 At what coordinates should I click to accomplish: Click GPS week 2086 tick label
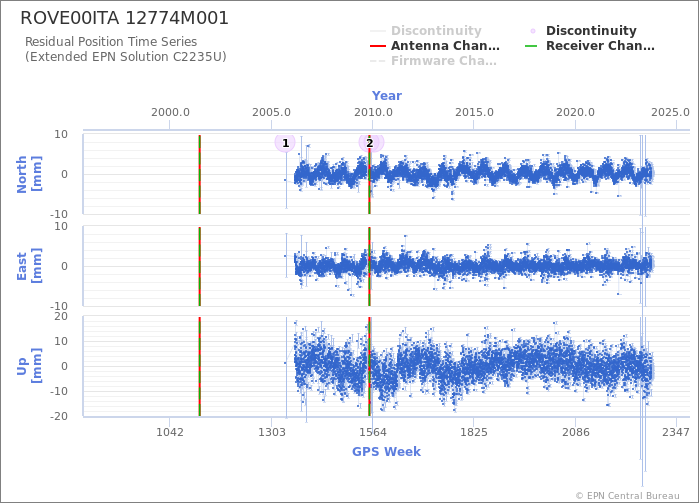(575, 432)
